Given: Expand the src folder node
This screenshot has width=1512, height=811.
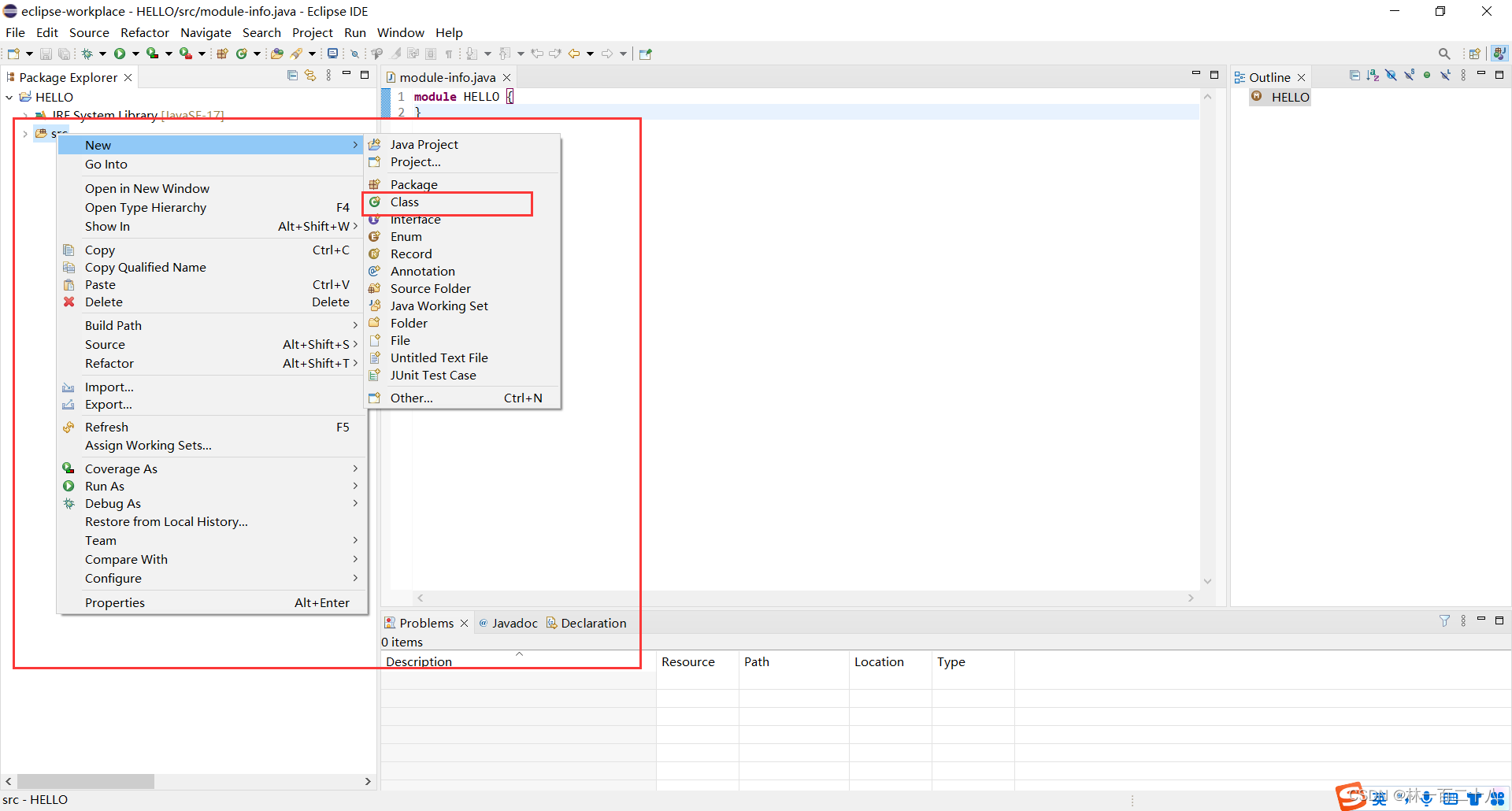Looking at the screenshot, I should pos(25,134).
